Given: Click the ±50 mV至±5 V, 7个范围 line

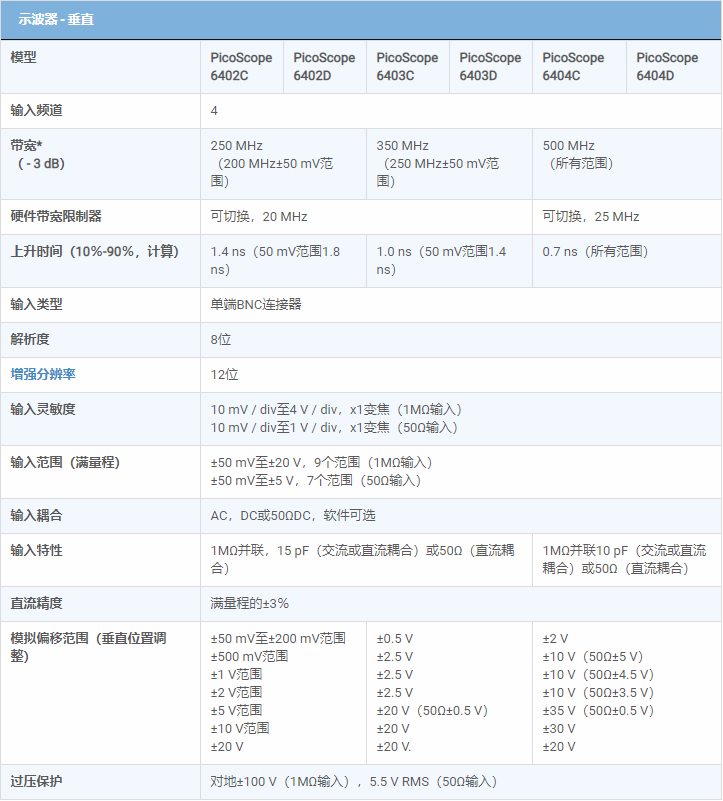Looking at the screenshot, I should (316, 481).
